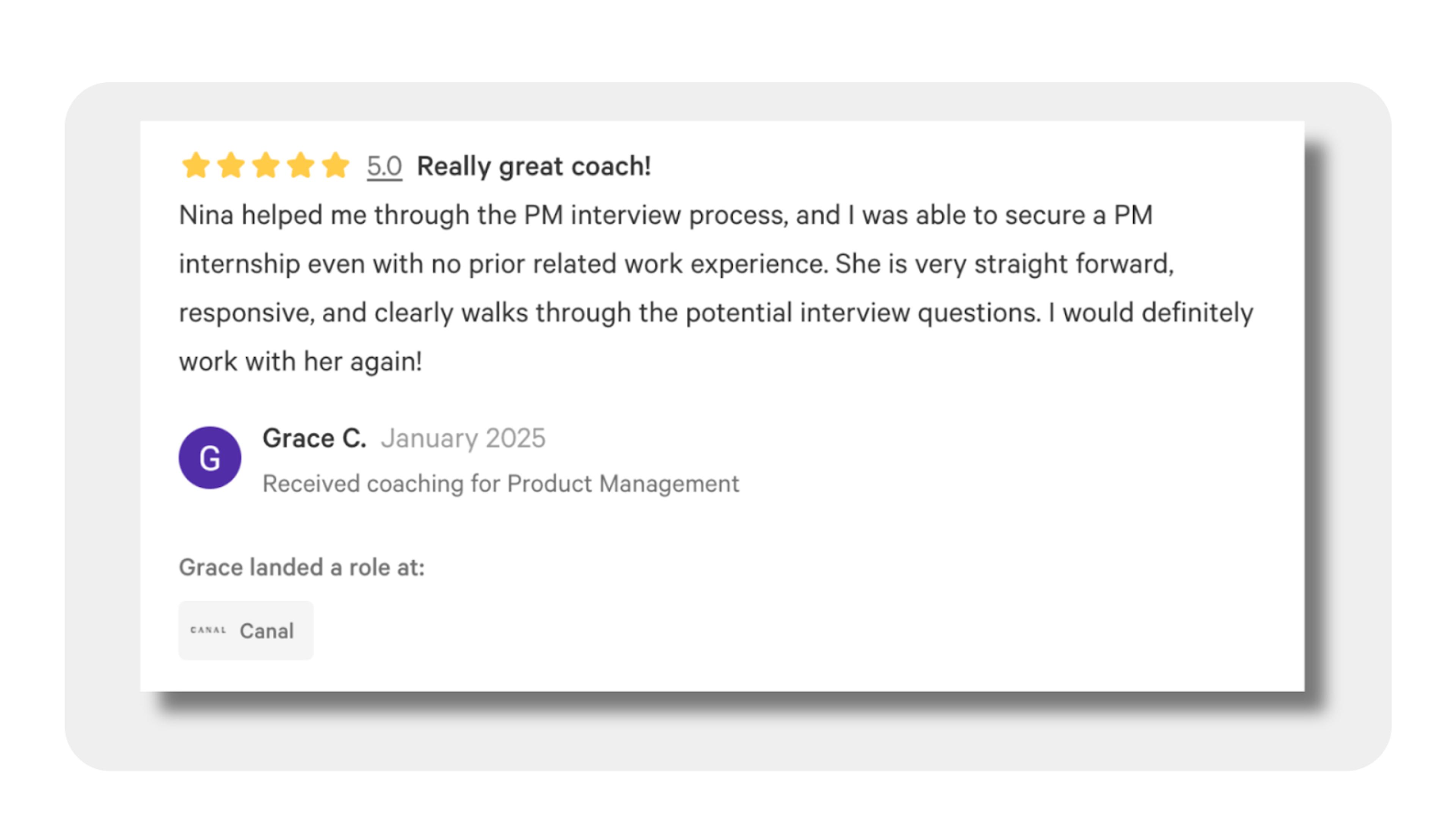Click the first yellow rating star

point(196,166)
